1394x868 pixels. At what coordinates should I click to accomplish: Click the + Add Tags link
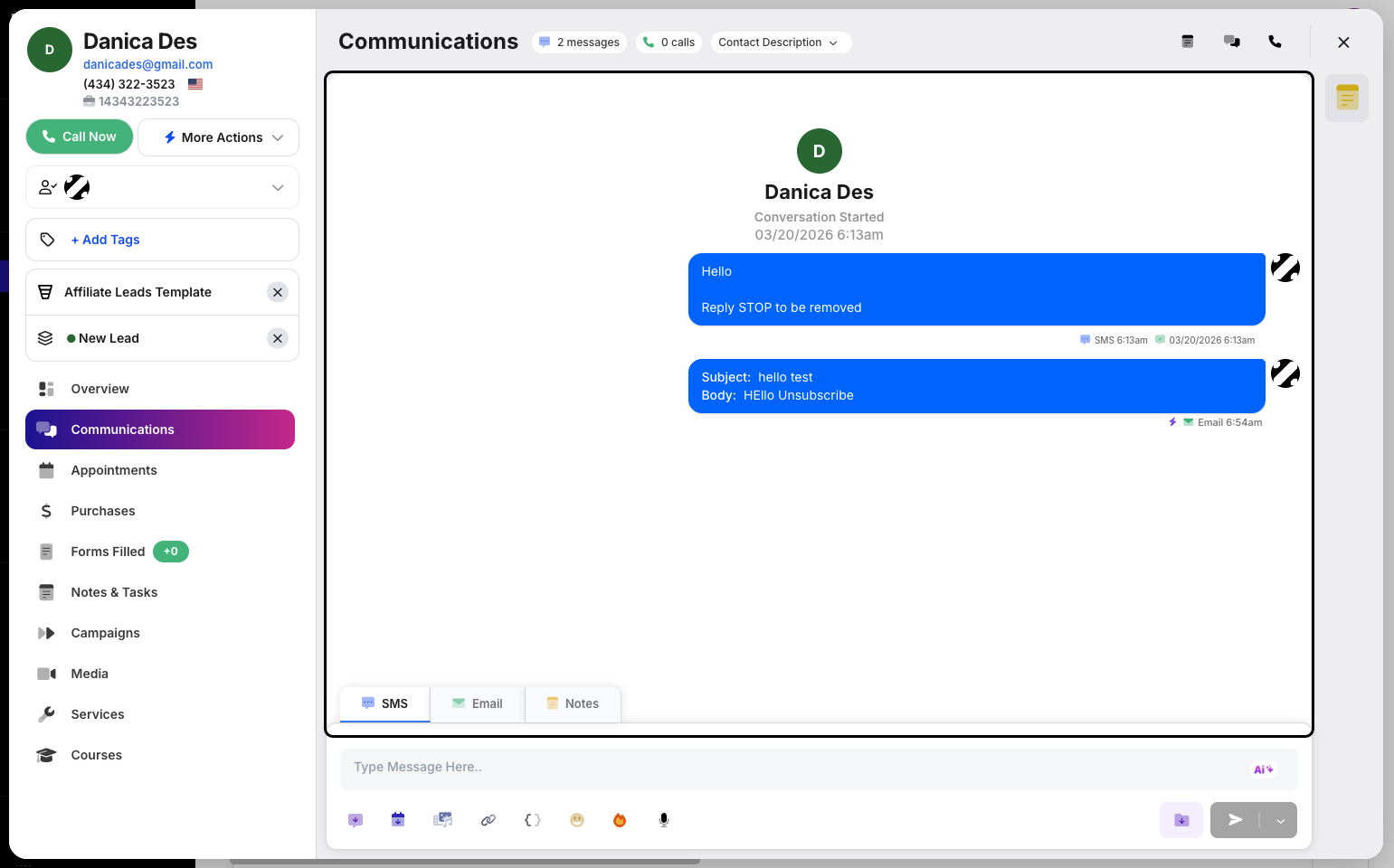pos(105,240)
